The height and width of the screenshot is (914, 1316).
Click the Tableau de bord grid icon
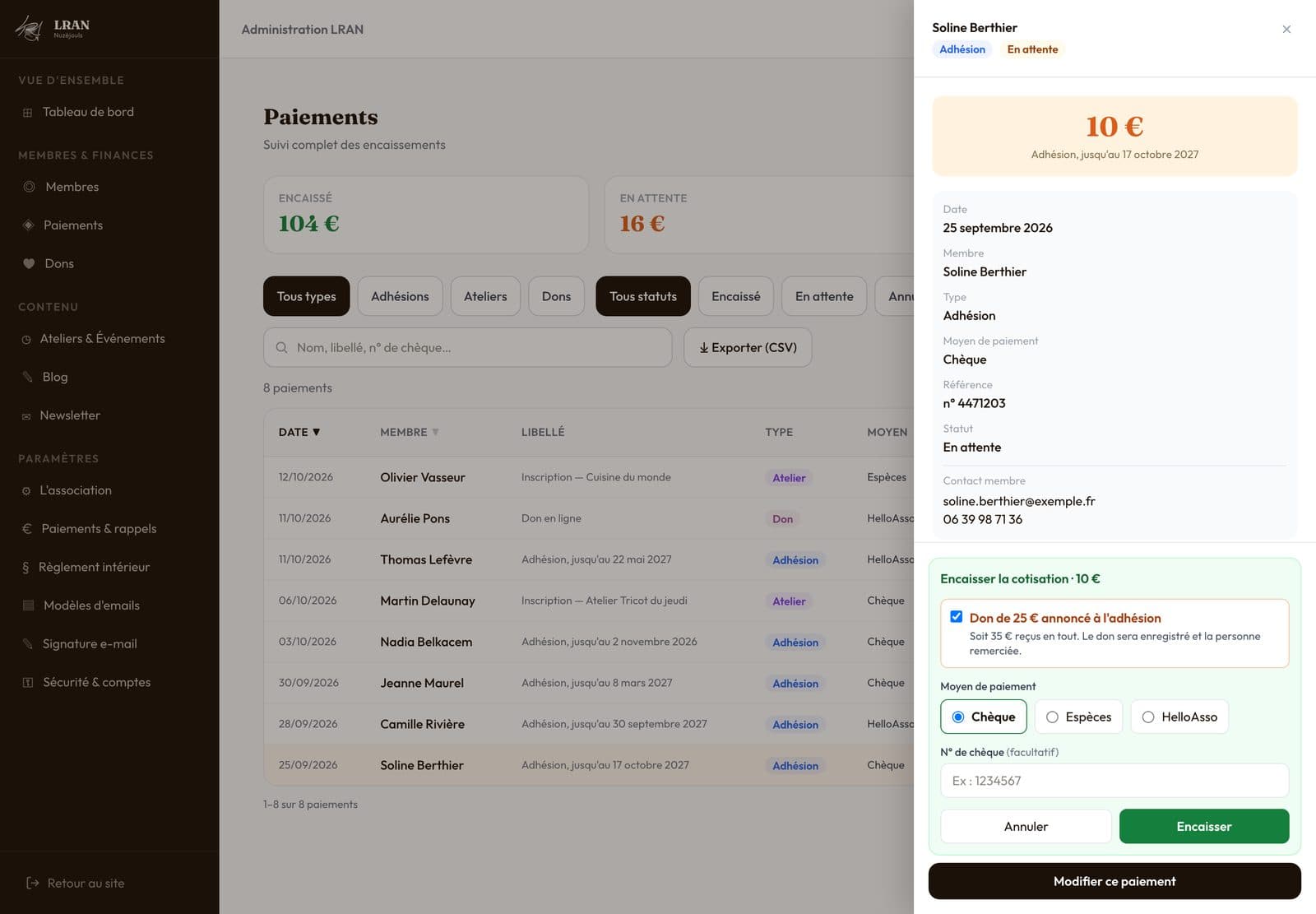(x=27, y=113)
